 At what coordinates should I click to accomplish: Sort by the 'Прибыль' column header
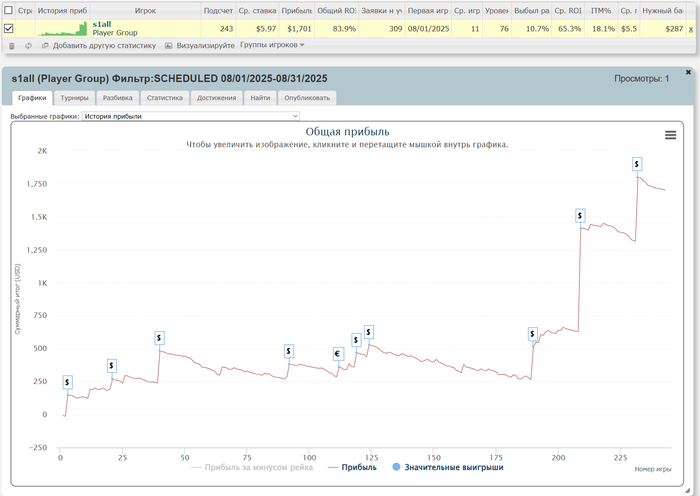coord(297,10)
